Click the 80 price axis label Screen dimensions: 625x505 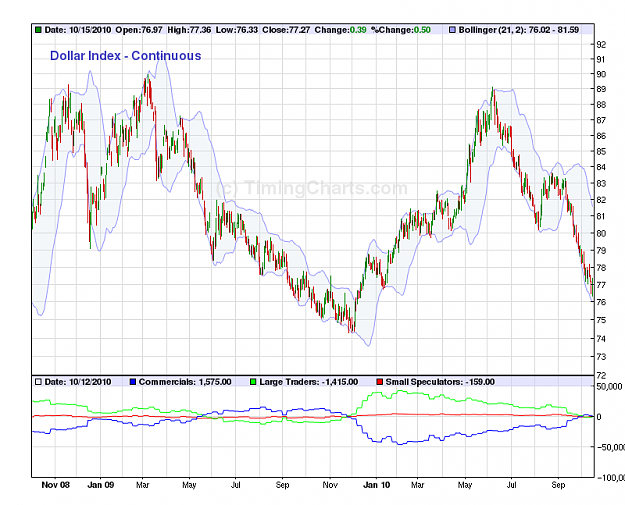pyautogui.click(x=601, y=233)
